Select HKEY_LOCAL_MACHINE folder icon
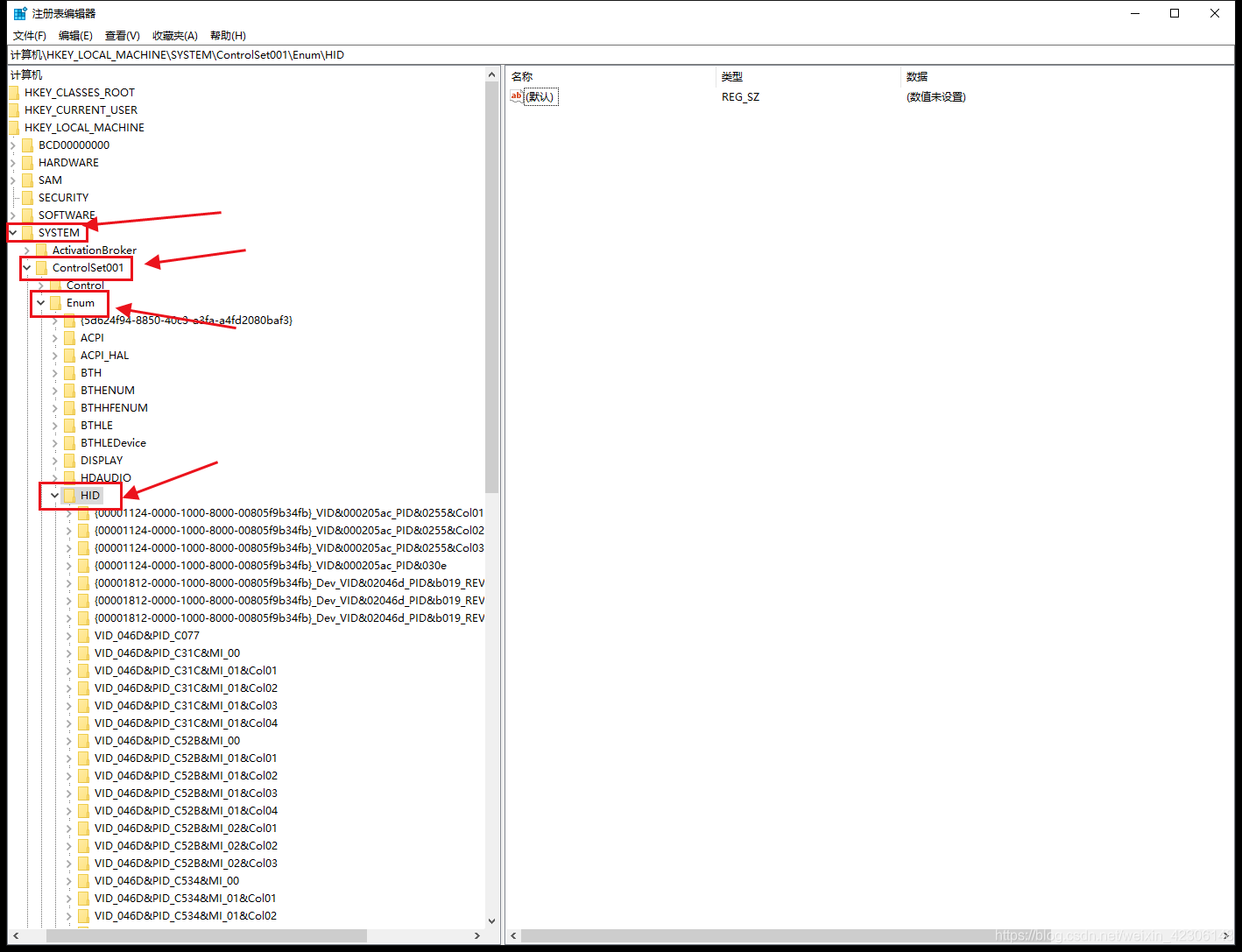Screen dimensions: 1242x952 click(13, 127)
